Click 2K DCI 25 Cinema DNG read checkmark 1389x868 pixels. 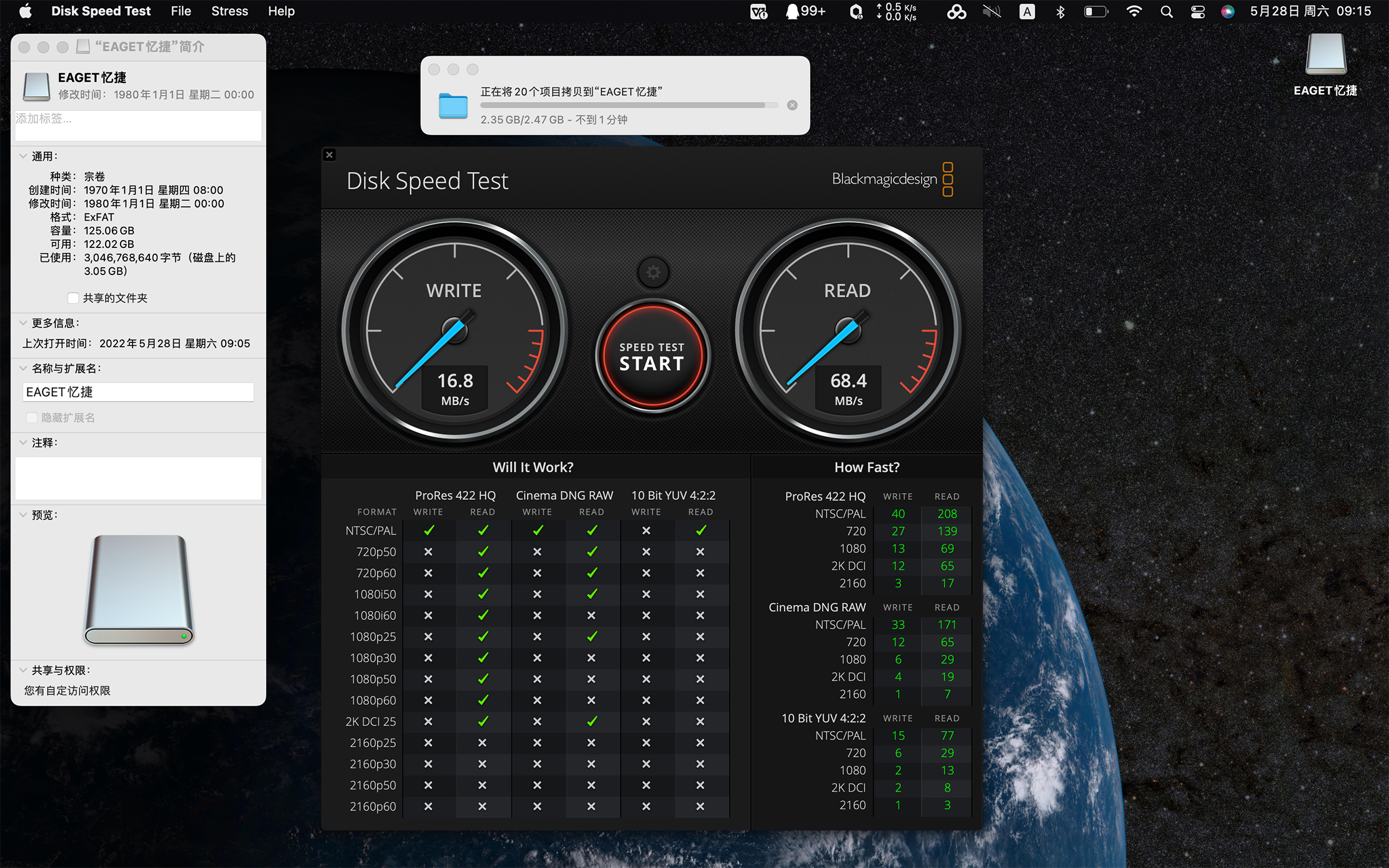[x=592, y=721]
